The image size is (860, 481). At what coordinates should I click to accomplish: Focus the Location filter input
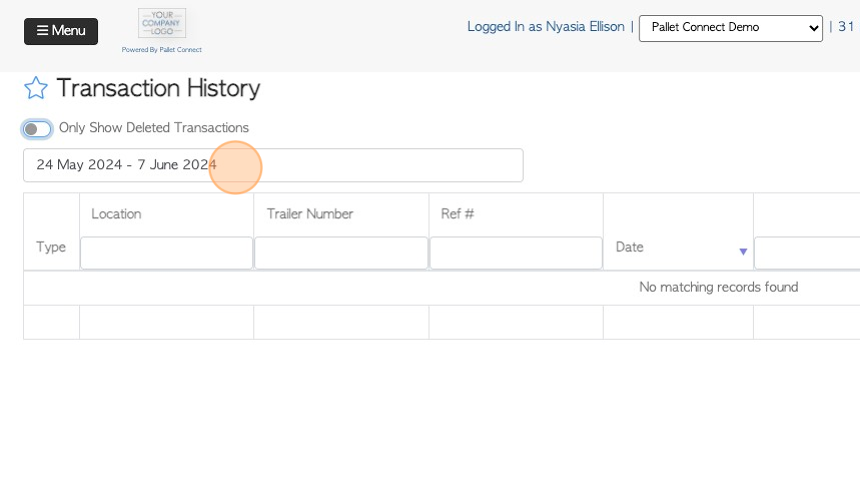coord(166,253)
